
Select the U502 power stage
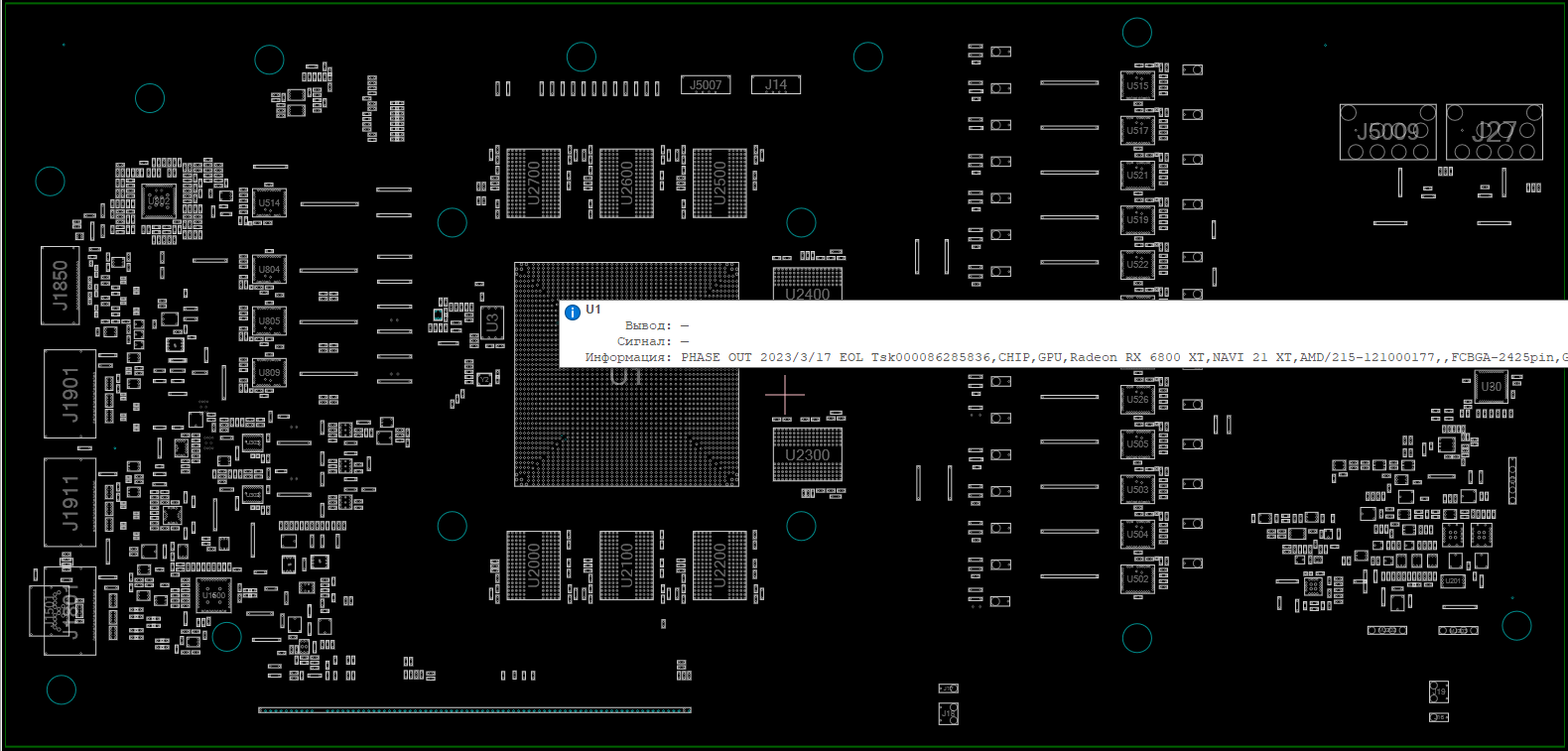click(x=1137, y=578)
